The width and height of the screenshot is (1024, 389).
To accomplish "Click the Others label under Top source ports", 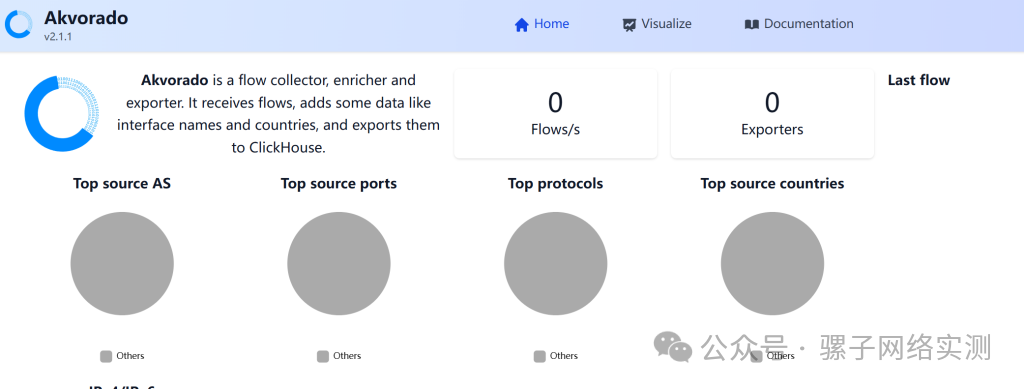I will 347,356.
